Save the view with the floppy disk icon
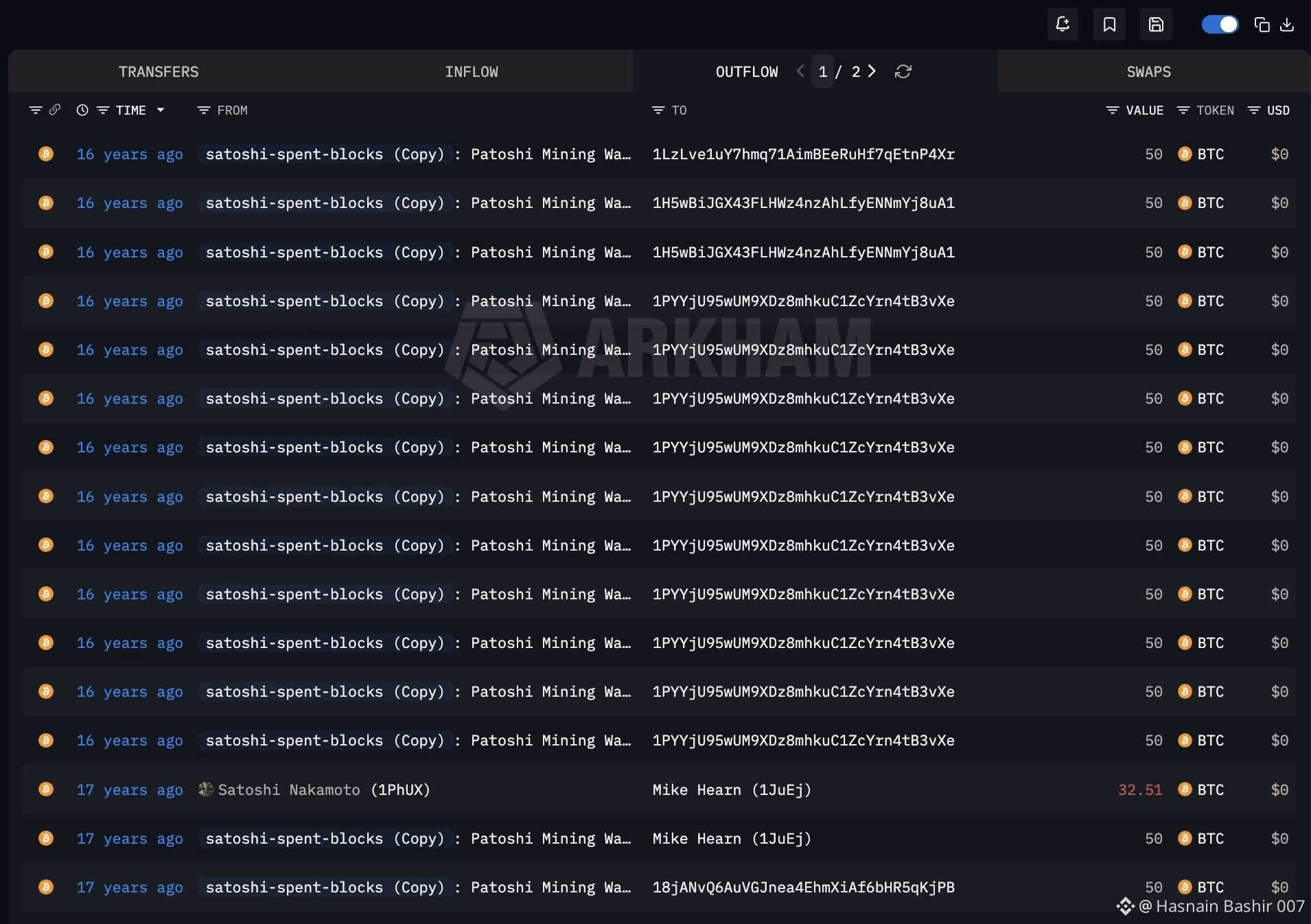Viewport: 1311px width, 924px height. [1156, 25]
